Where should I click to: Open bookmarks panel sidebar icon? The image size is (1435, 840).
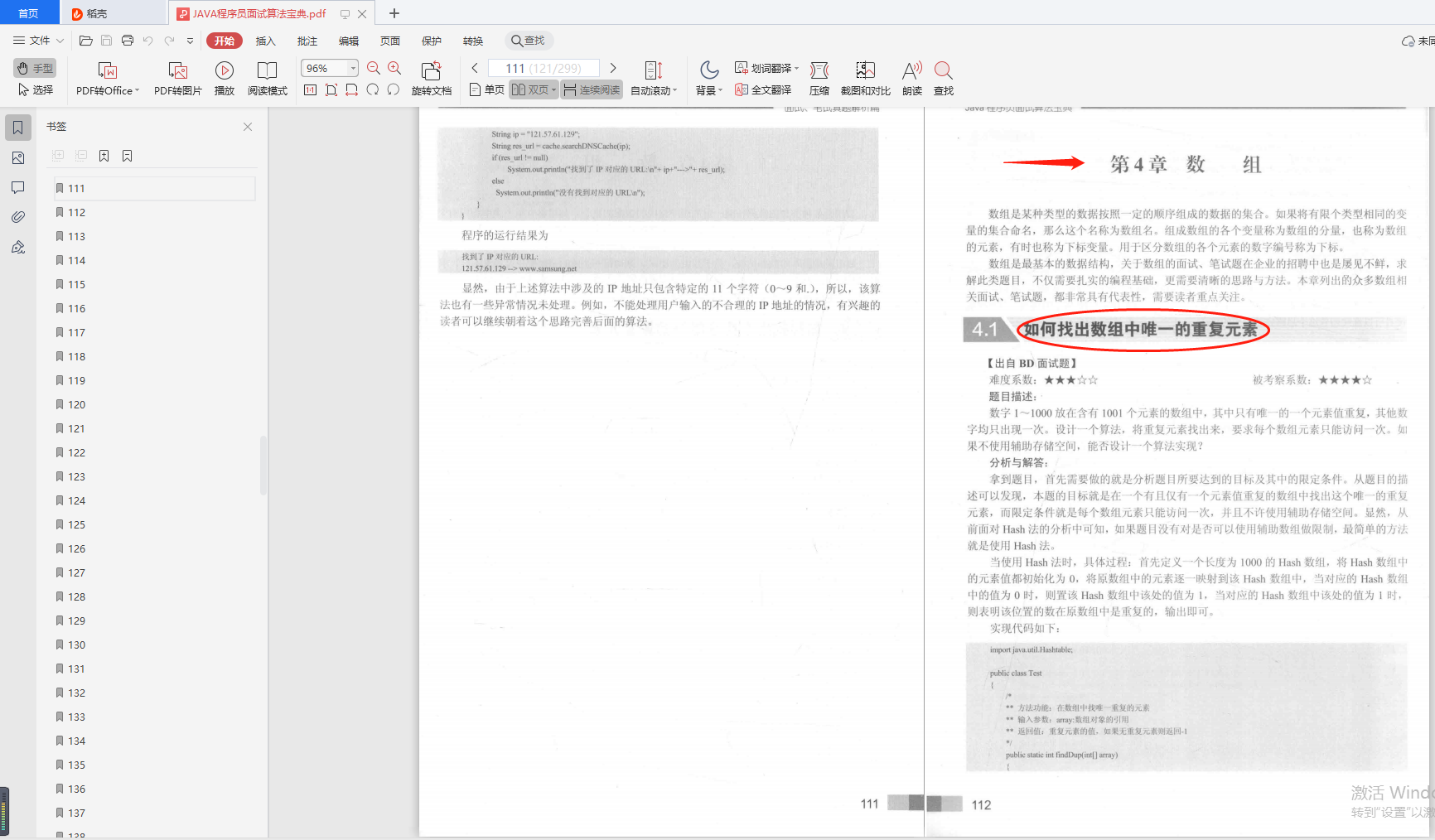click(x=17, y=128)
